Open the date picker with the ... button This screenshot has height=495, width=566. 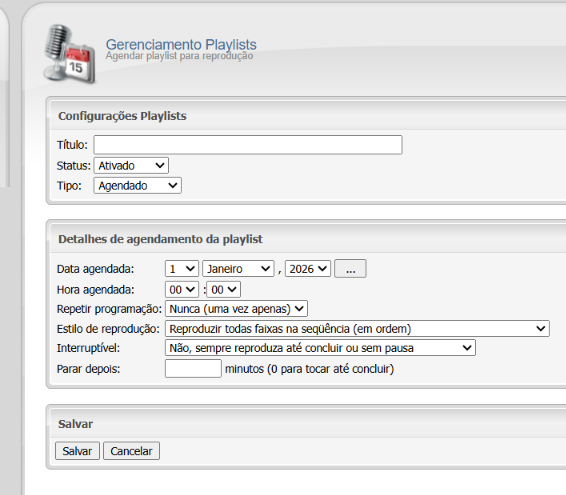[350, 269]
